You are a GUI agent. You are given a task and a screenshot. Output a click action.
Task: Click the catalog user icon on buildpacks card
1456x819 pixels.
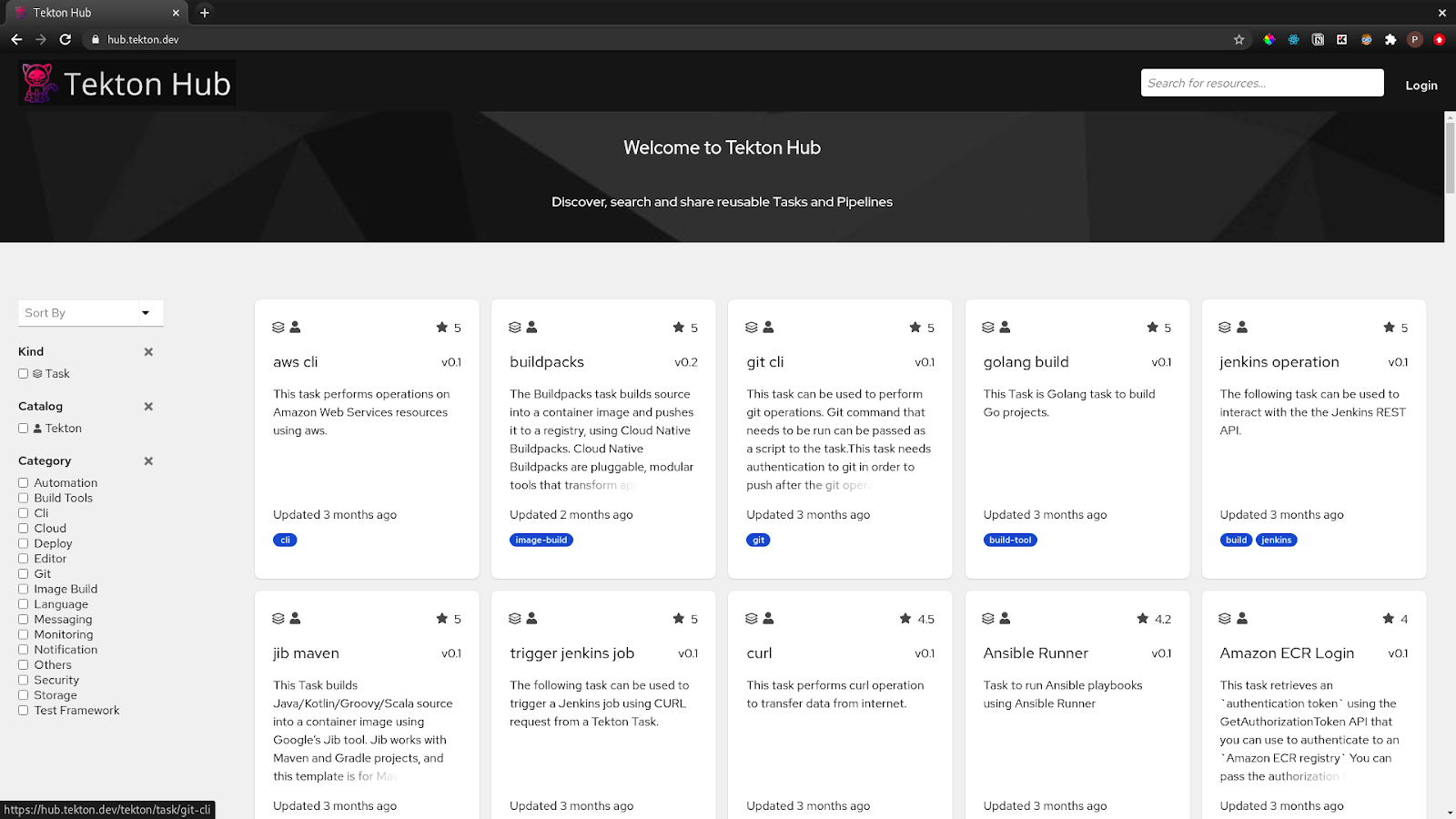click(532, 328)
